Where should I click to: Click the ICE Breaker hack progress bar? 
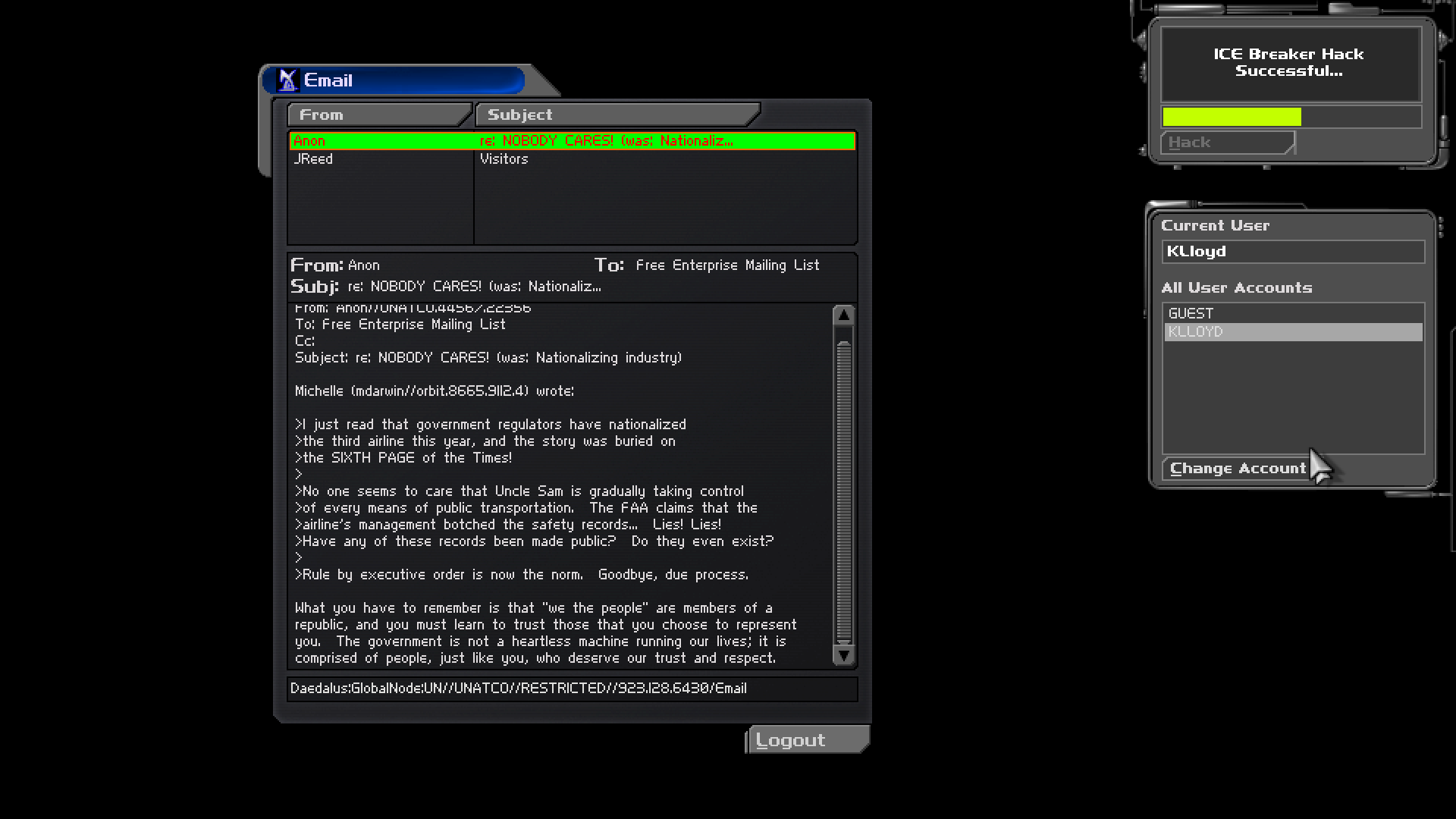[1291, 117]
